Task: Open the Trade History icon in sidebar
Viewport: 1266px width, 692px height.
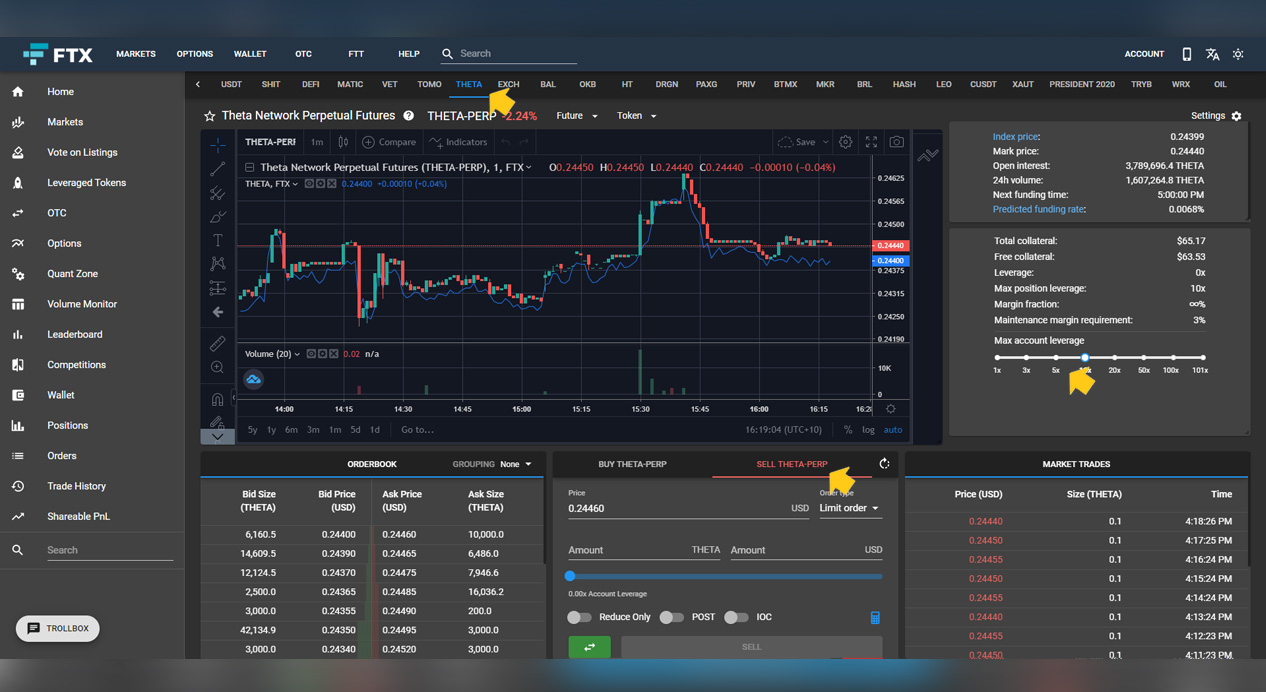Action: click(x=18, y=486)
